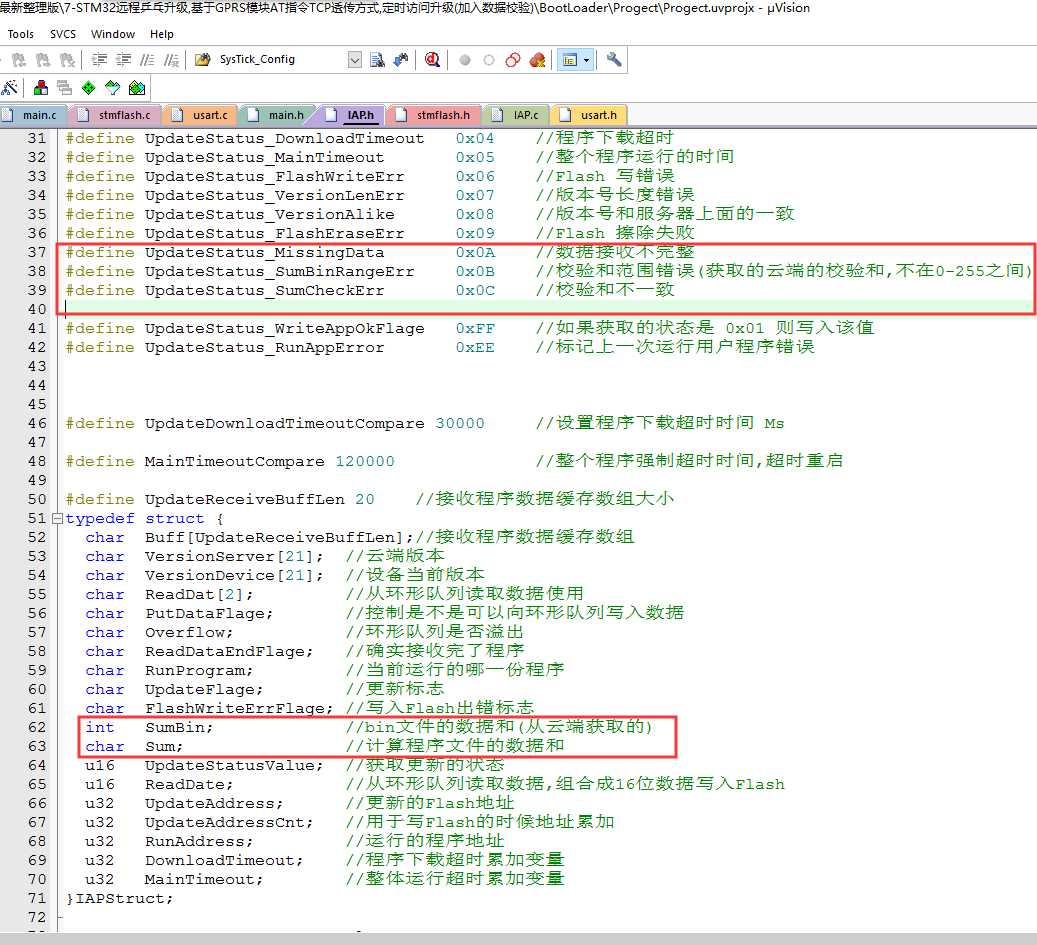Insert breakpoint gray dot icon
The image size is (1037, 945).
(465, 60)
